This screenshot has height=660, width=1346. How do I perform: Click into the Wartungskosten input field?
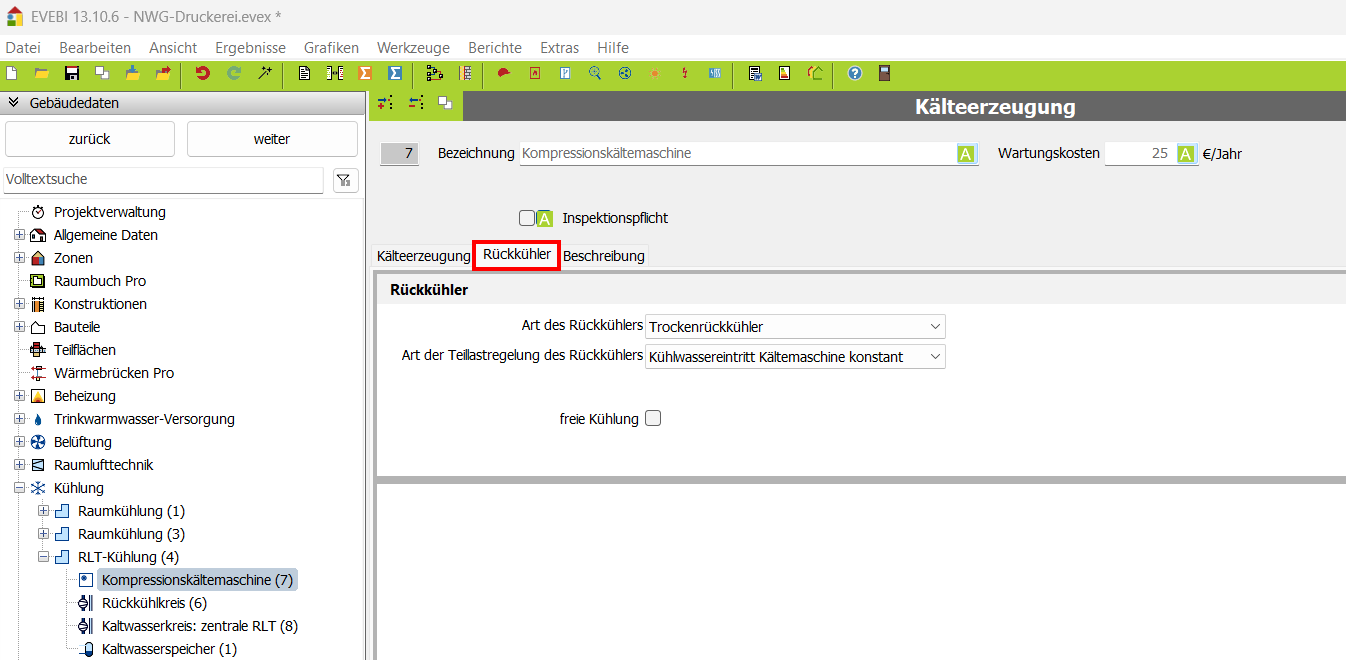(x=1139, y=154)
